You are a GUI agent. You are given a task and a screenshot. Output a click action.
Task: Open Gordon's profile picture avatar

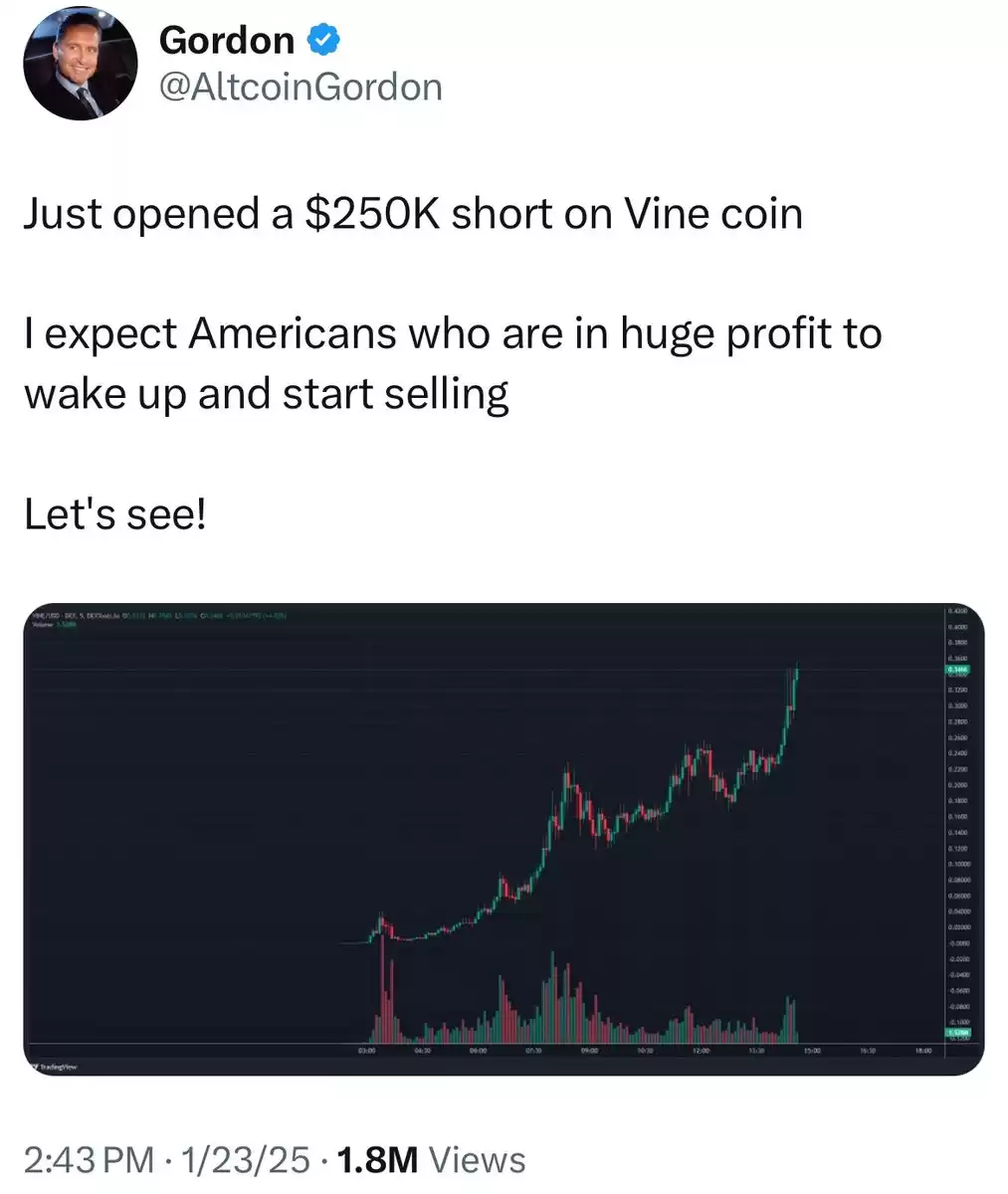(x=80, y=65)
